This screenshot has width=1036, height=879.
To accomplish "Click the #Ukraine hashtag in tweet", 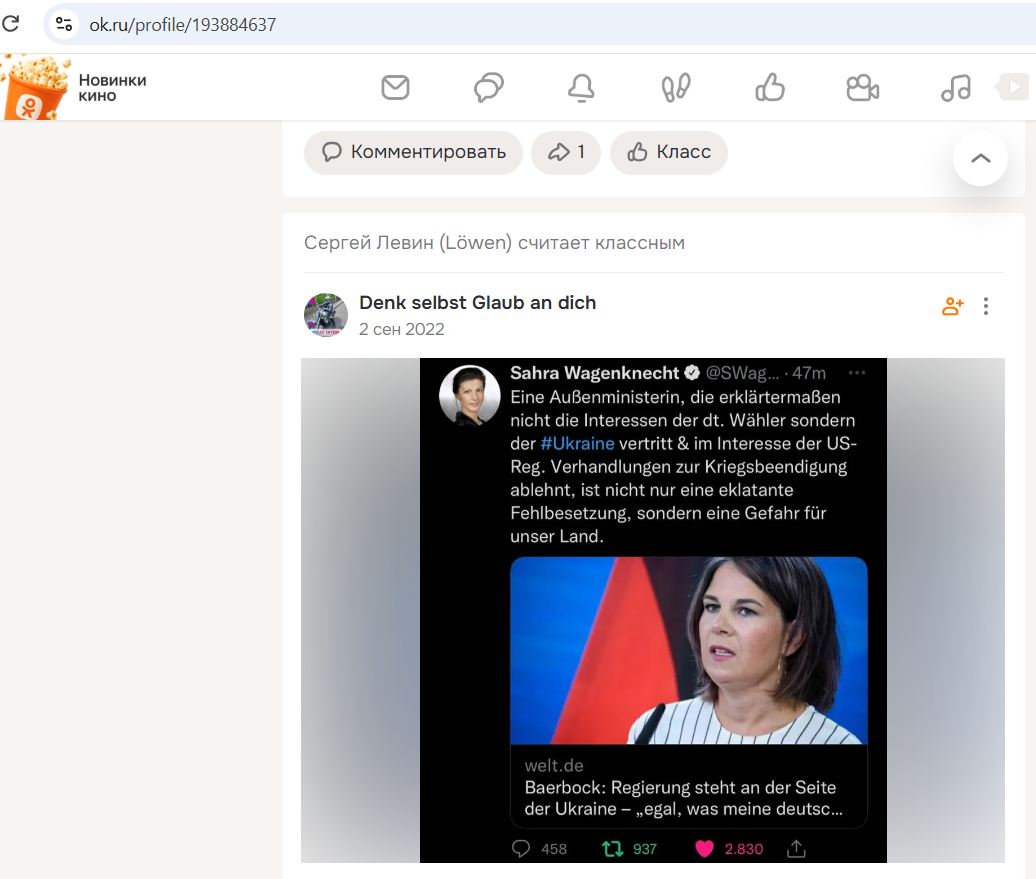I will click(577, 443).
